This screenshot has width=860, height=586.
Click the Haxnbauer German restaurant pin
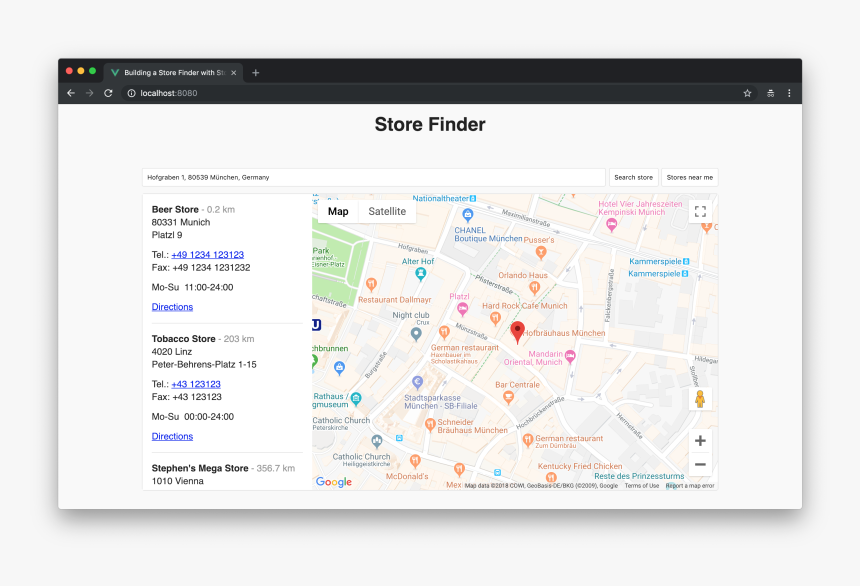tap(444, 331)
